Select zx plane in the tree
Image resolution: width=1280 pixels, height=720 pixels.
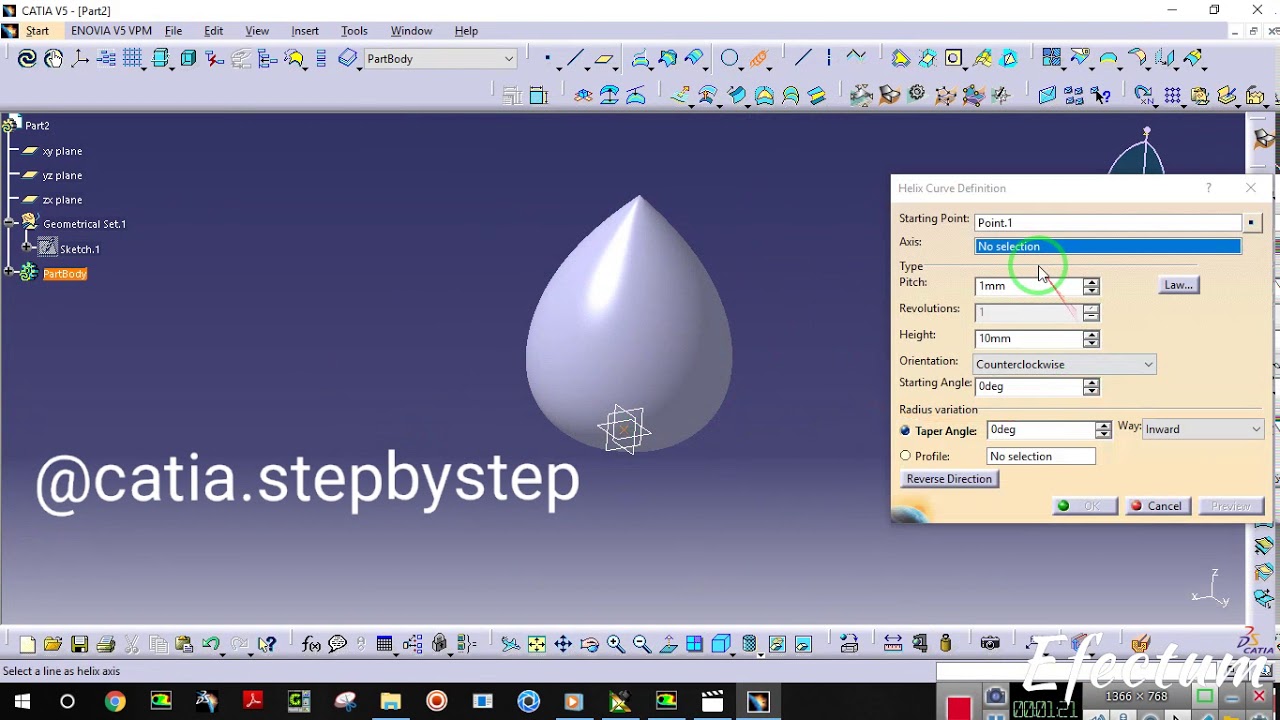[62, 200]
